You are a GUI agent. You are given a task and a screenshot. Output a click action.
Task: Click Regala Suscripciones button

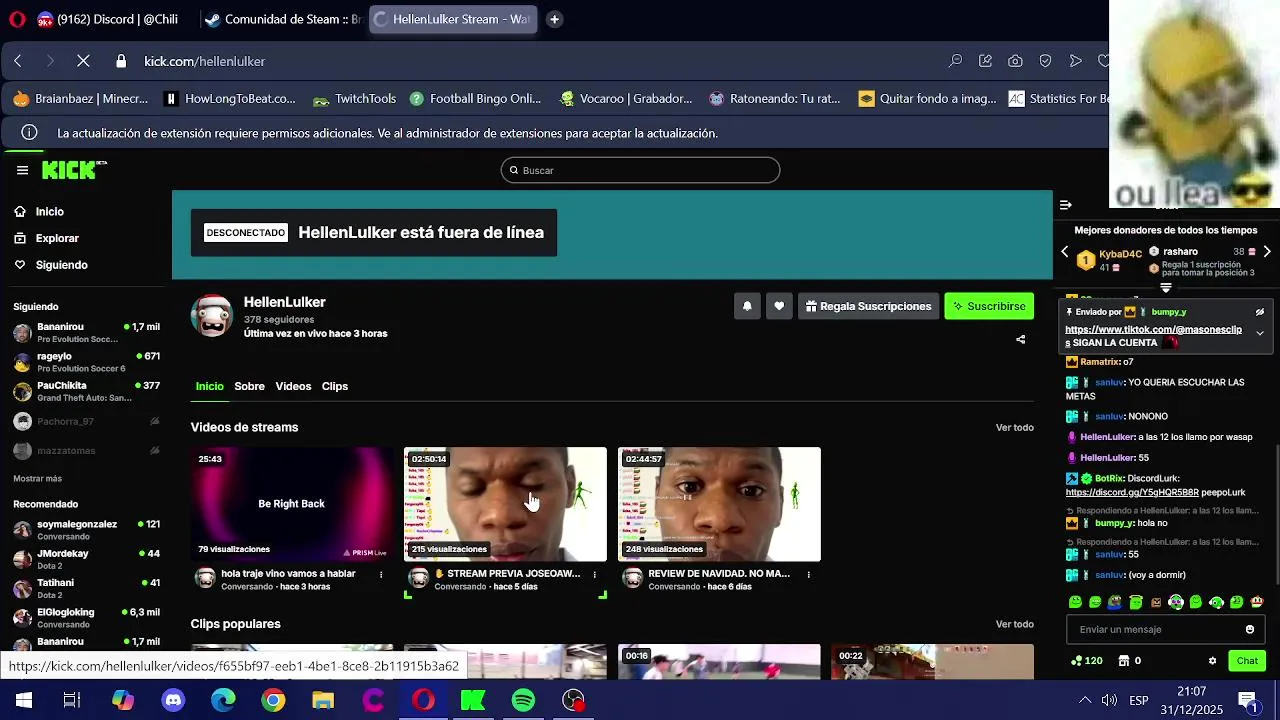[868, 307]
